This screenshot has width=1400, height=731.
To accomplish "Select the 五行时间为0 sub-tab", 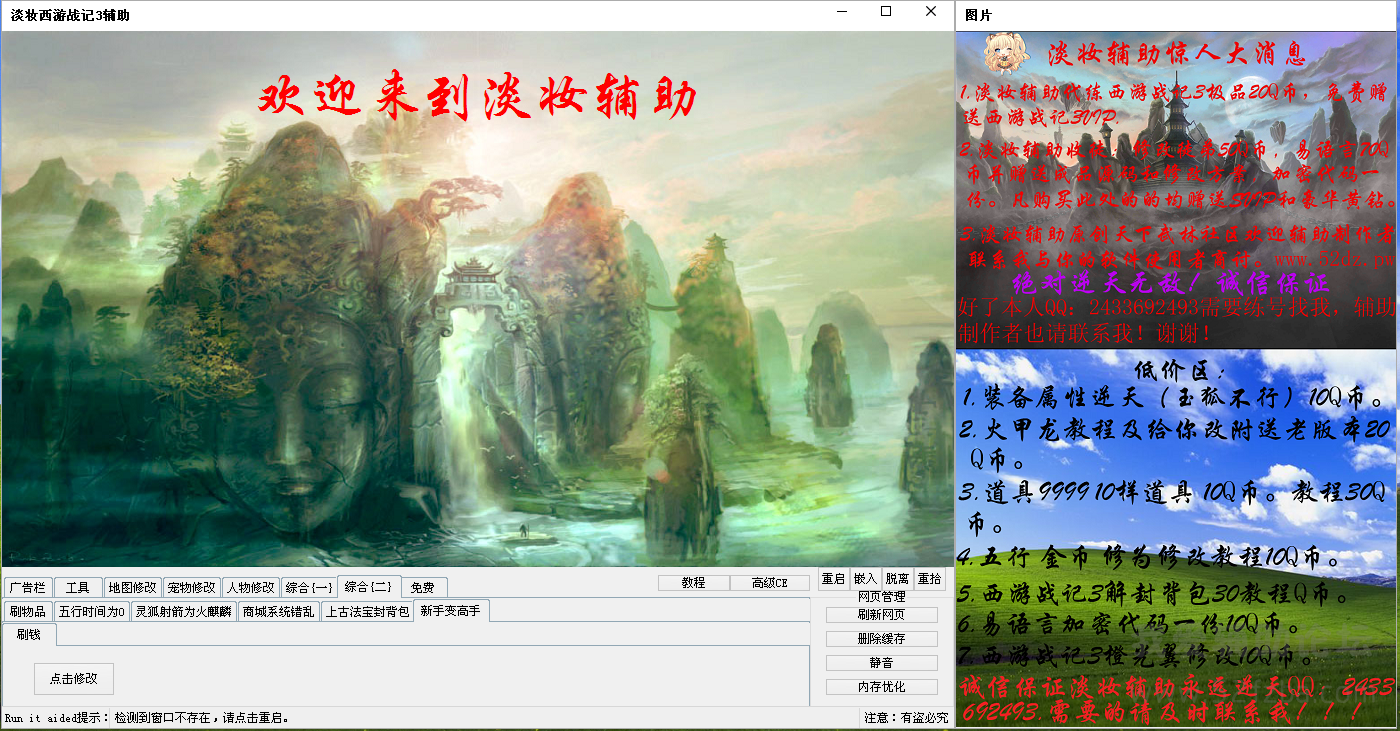I will point(92,611).
